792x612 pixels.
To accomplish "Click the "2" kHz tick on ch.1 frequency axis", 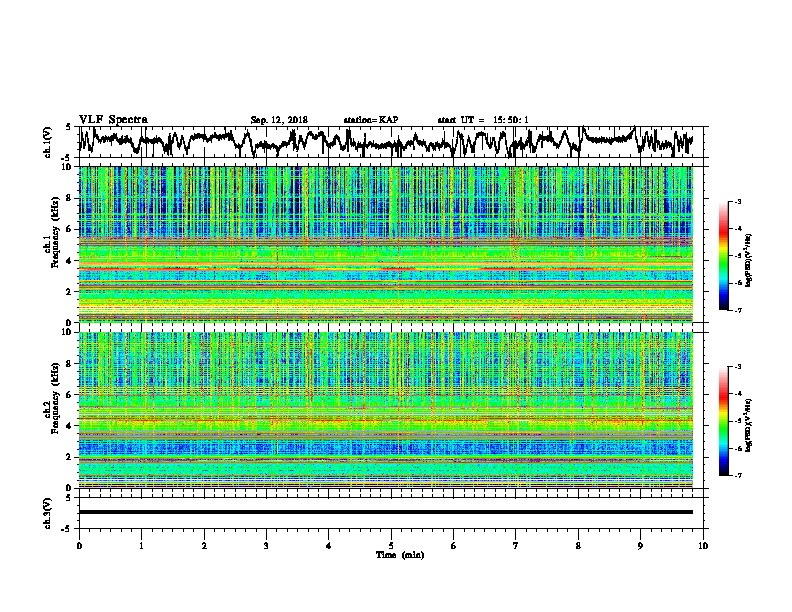I will coord(70,291).
